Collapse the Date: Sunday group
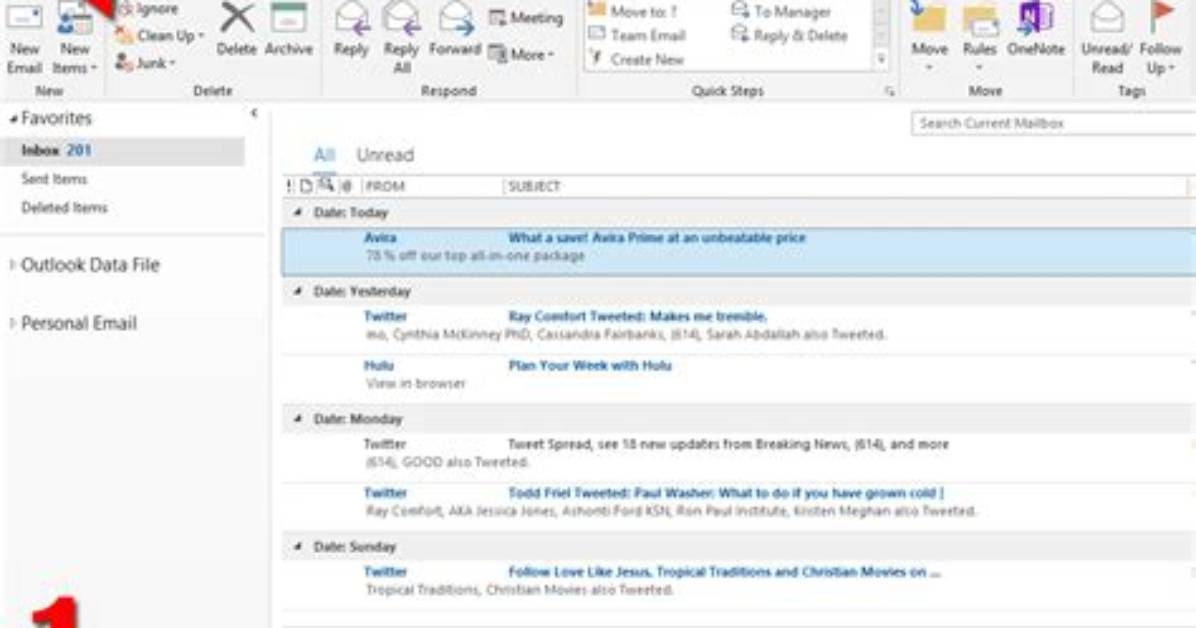The width and height of the screenshot is (1196, 628). (297, 546)
